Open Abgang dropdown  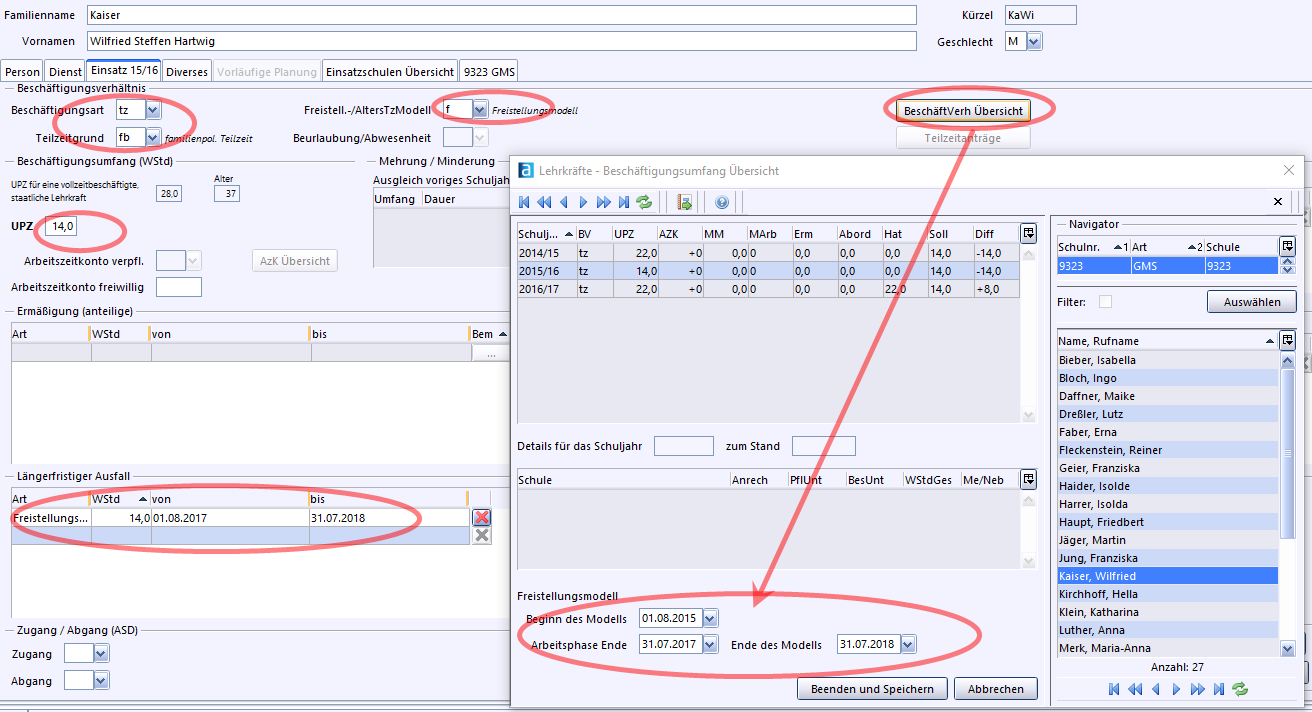coord(100,680)
